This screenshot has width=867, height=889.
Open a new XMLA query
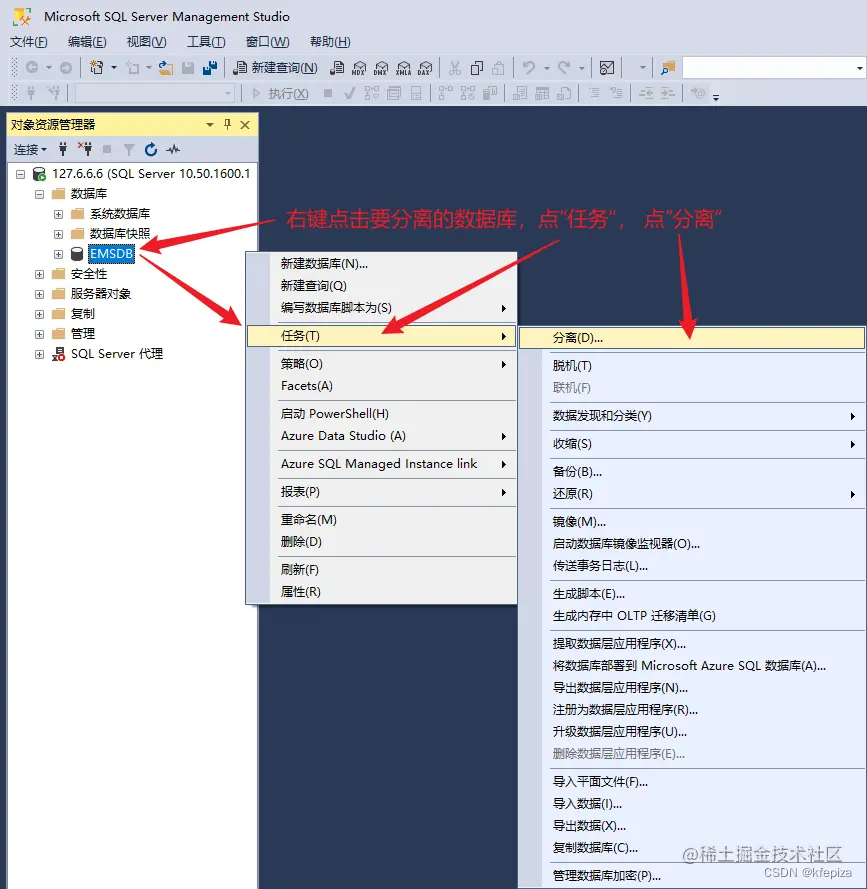point(404,68)
